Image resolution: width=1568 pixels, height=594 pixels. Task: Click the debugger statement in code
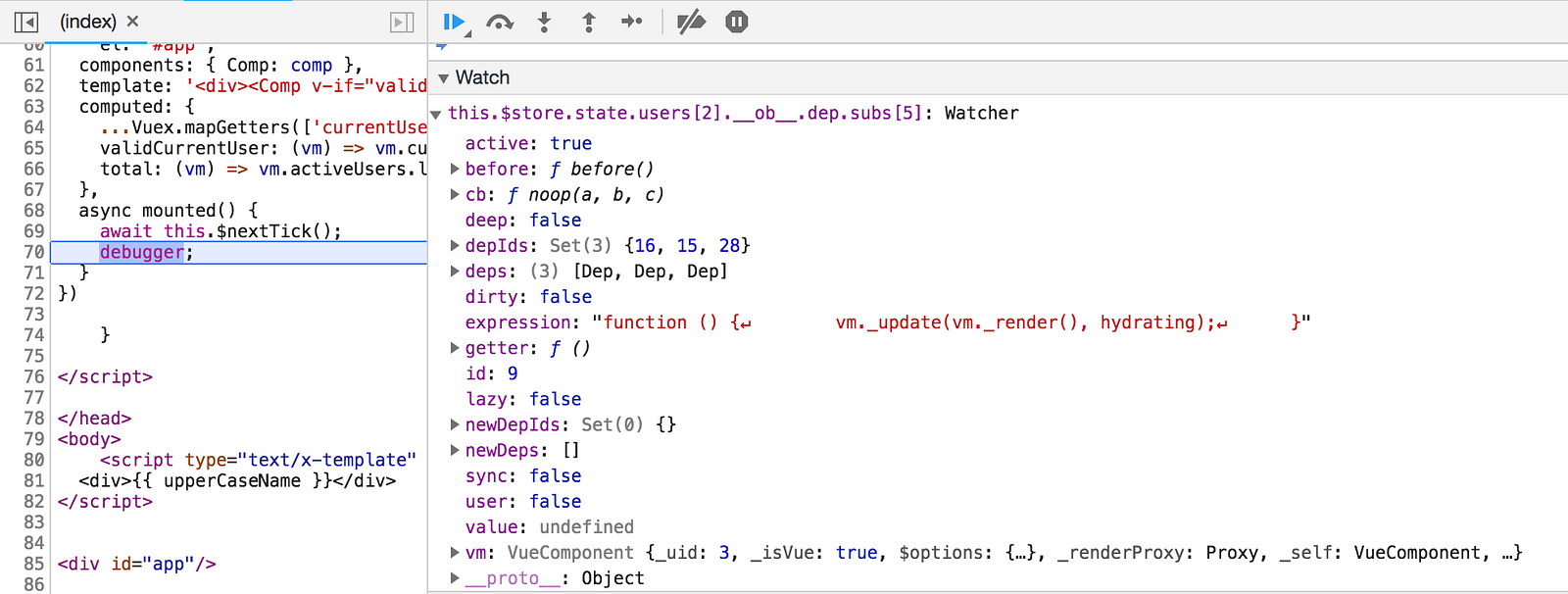point(142,252)
